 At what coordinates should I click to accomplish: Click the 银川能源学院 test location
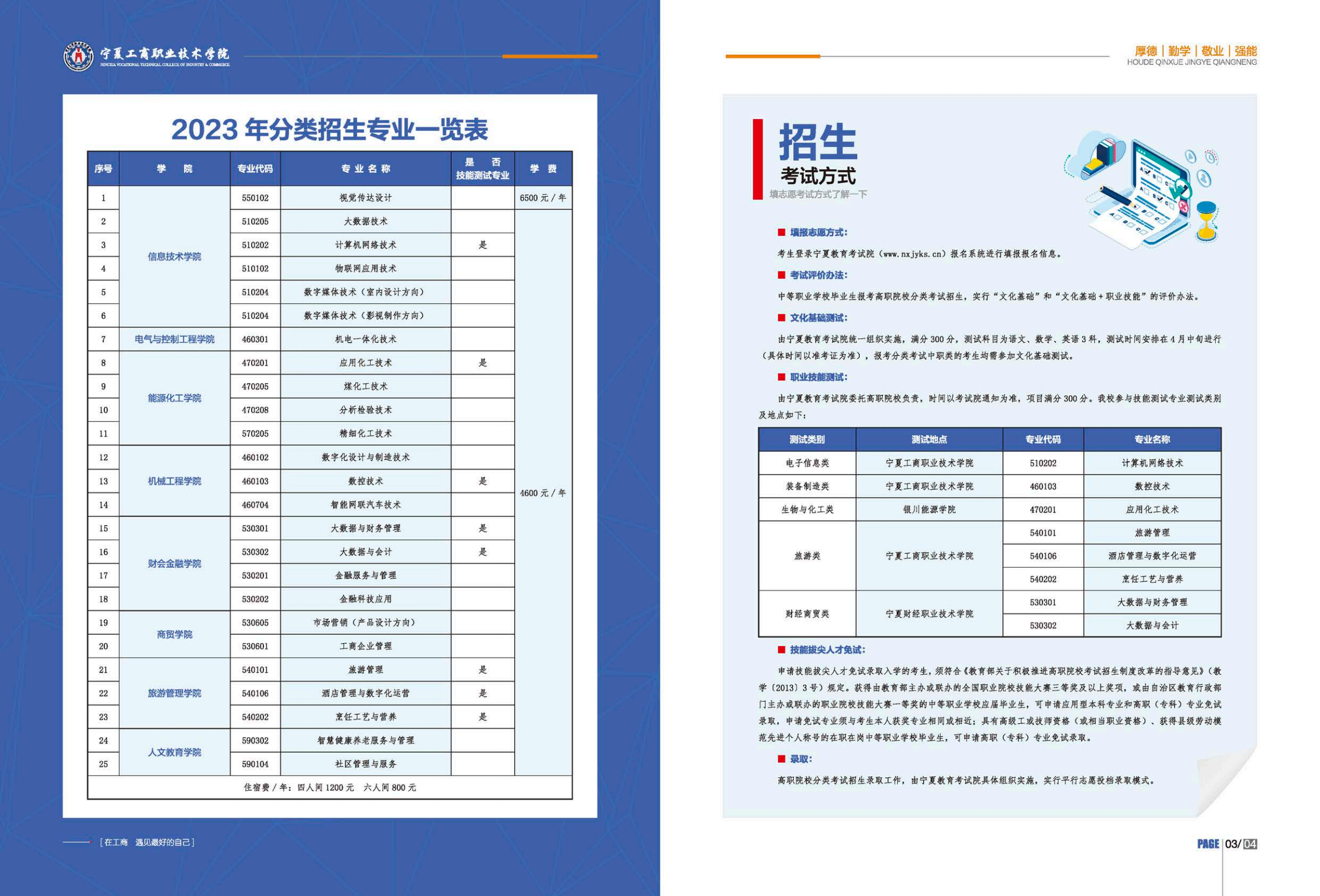(x=929, y=510)
